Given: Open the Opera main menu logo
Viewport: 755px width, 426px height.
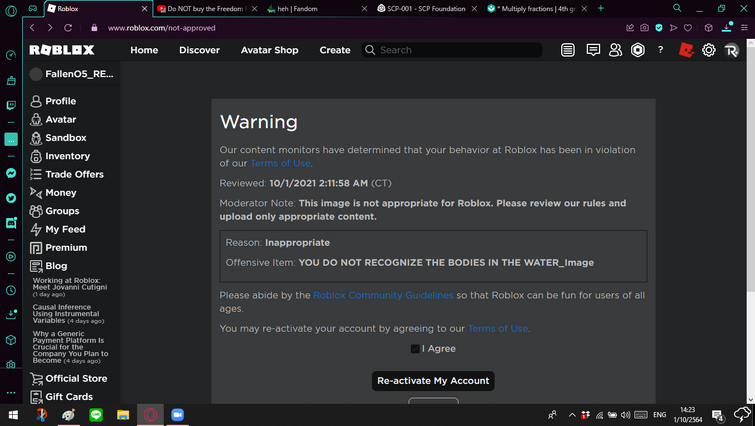Looking at the screenshot, I should pos(11,11).
